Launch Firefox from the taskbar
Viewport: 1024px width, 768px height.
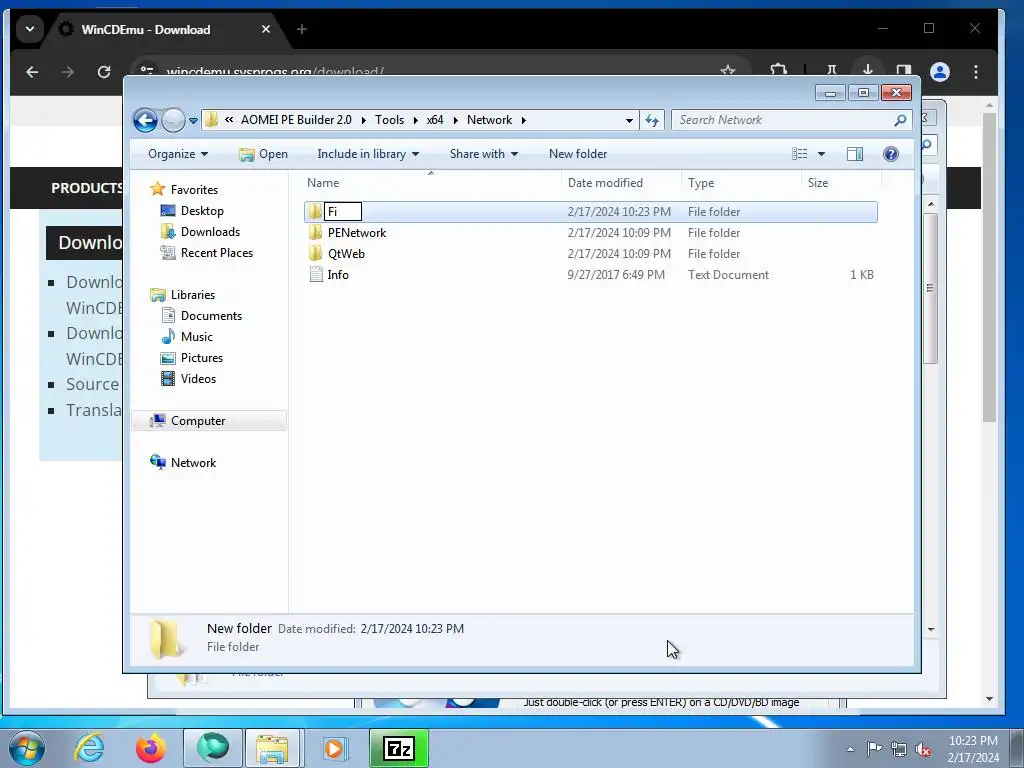pyautogui.click(x=150, y=748)
